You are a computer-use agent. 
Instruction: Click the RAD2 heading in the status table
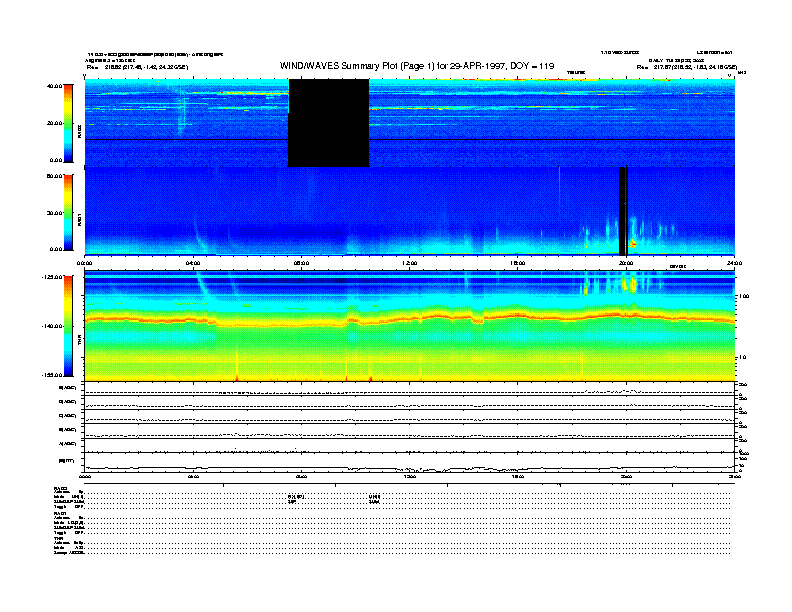click(x=61, y=488)
